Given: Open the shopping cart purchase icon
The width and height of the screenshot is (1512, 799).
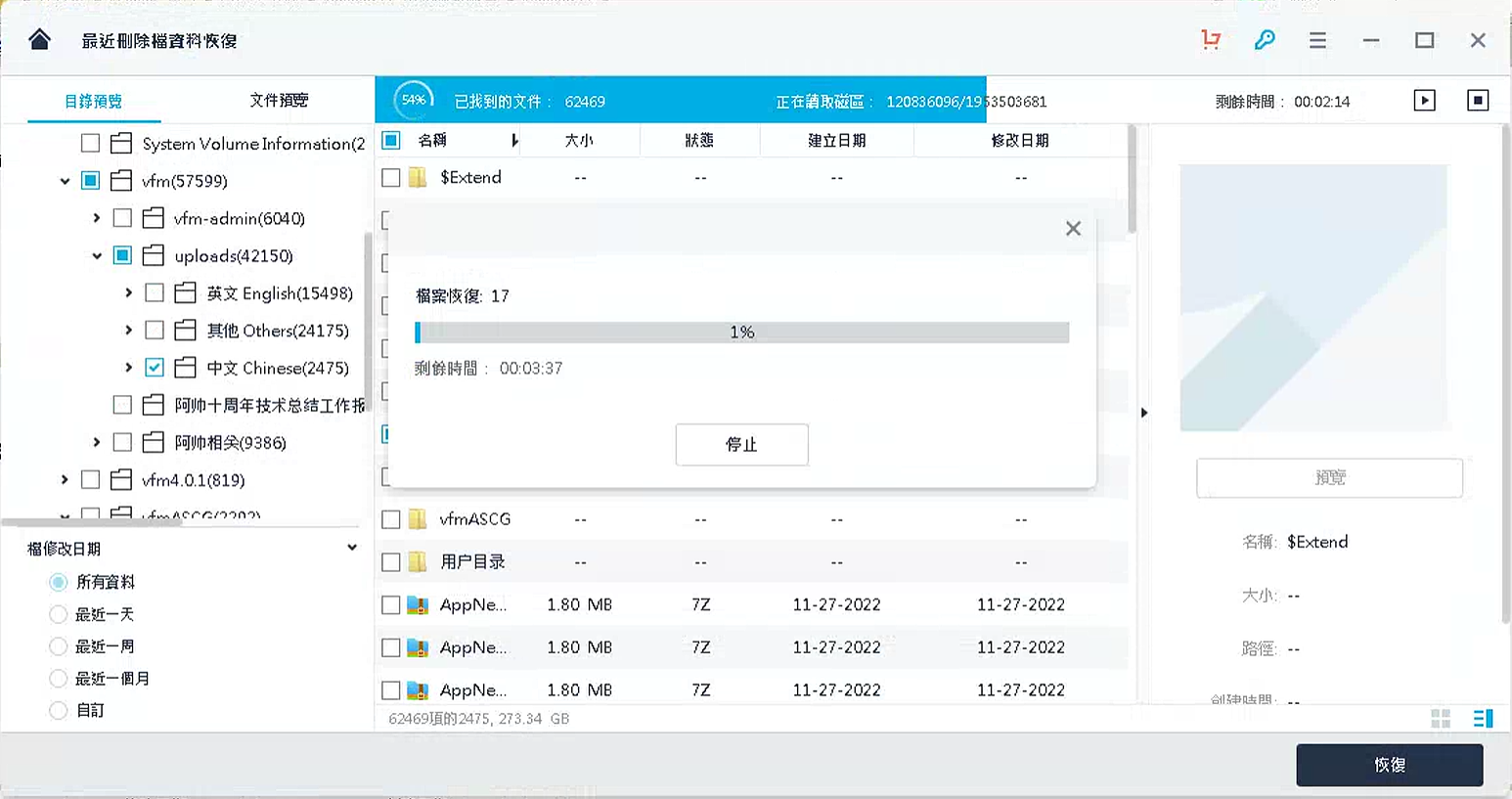Looking at the screenshot, I should point(1211,40).
